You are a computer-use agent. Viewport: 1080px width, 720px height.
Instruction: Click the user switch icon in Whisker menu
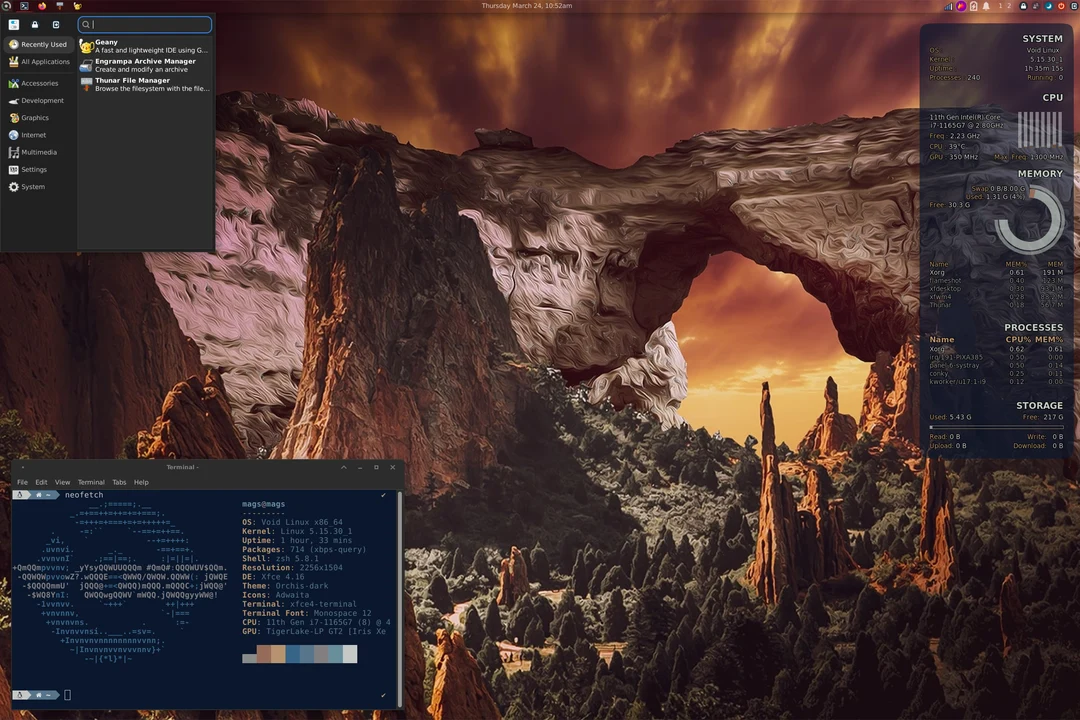(x=56, y=24)
